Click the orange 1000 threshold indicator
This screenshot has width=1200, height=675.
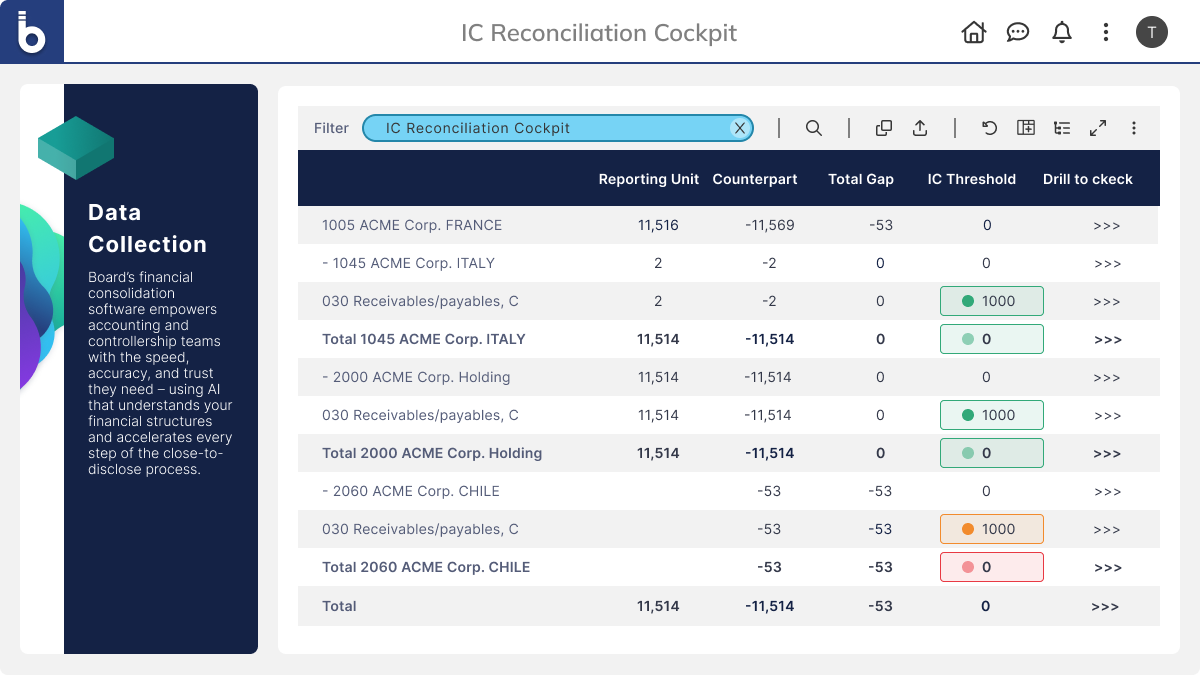pos(991,529)
